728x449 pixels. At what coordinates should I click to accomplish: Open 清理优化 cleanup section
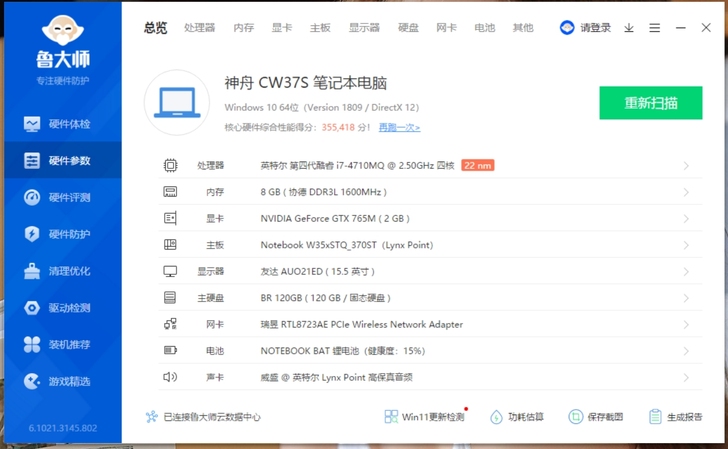click(63, 271)
